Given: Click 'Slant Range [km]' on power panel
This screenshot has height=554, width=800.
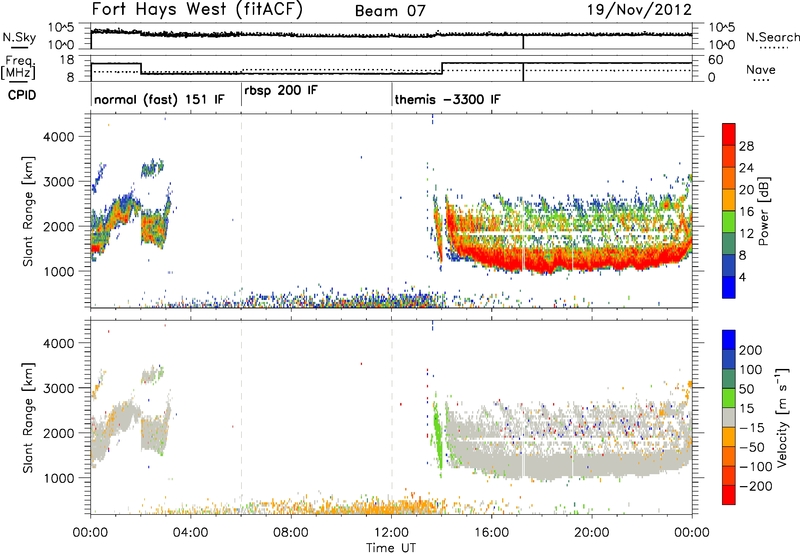Looking at the screenshot, I should 28,211.
